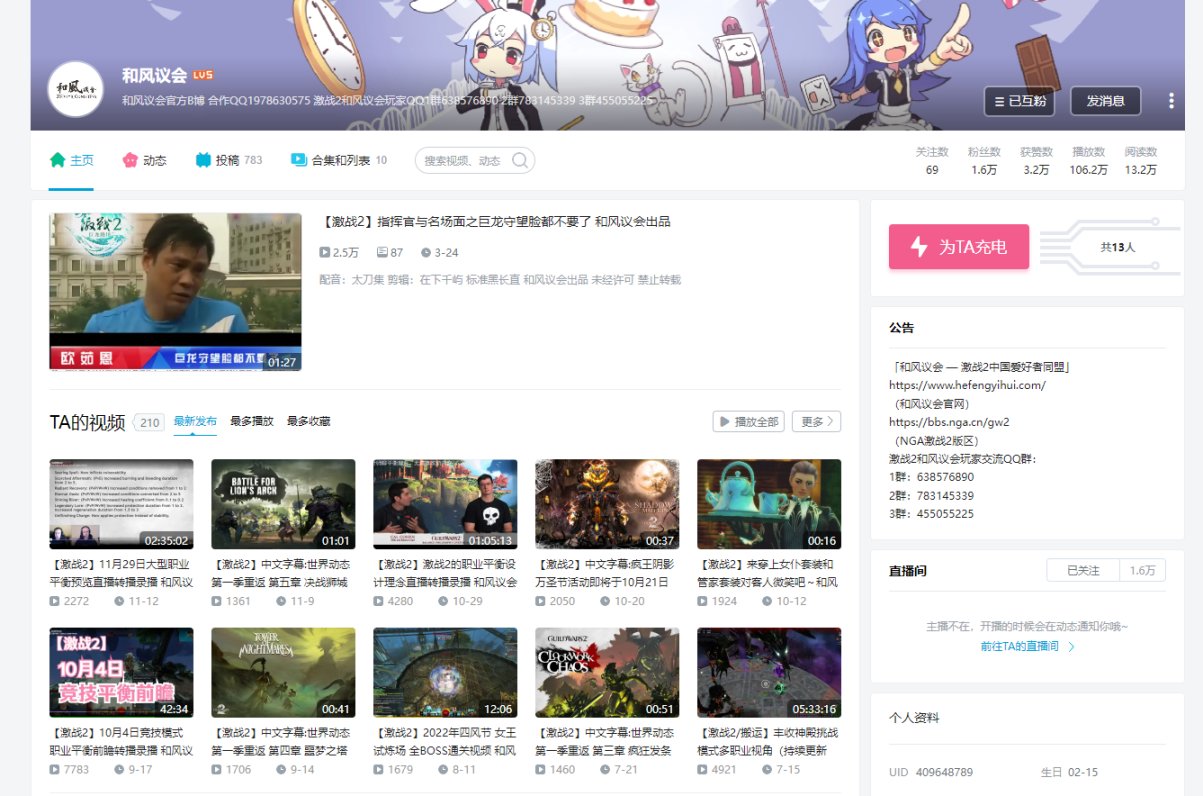The width and height of the screenshot is (1203, 796).
Task: Click the LV5 level badge
Action: (203, 75)
